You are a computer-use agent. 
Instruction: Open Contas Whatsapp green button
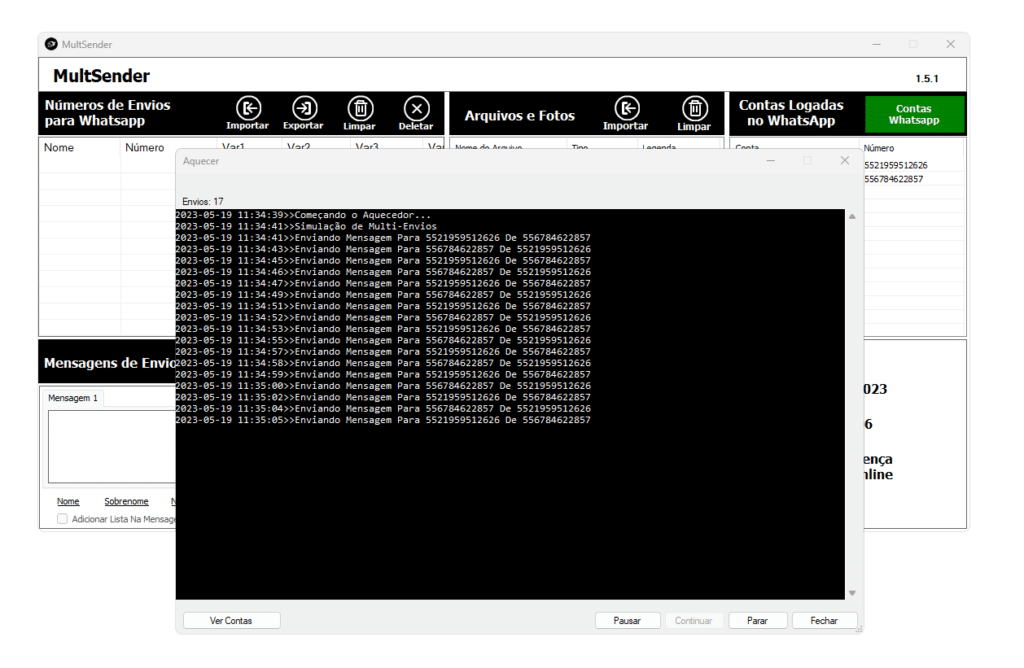point(914,114)
